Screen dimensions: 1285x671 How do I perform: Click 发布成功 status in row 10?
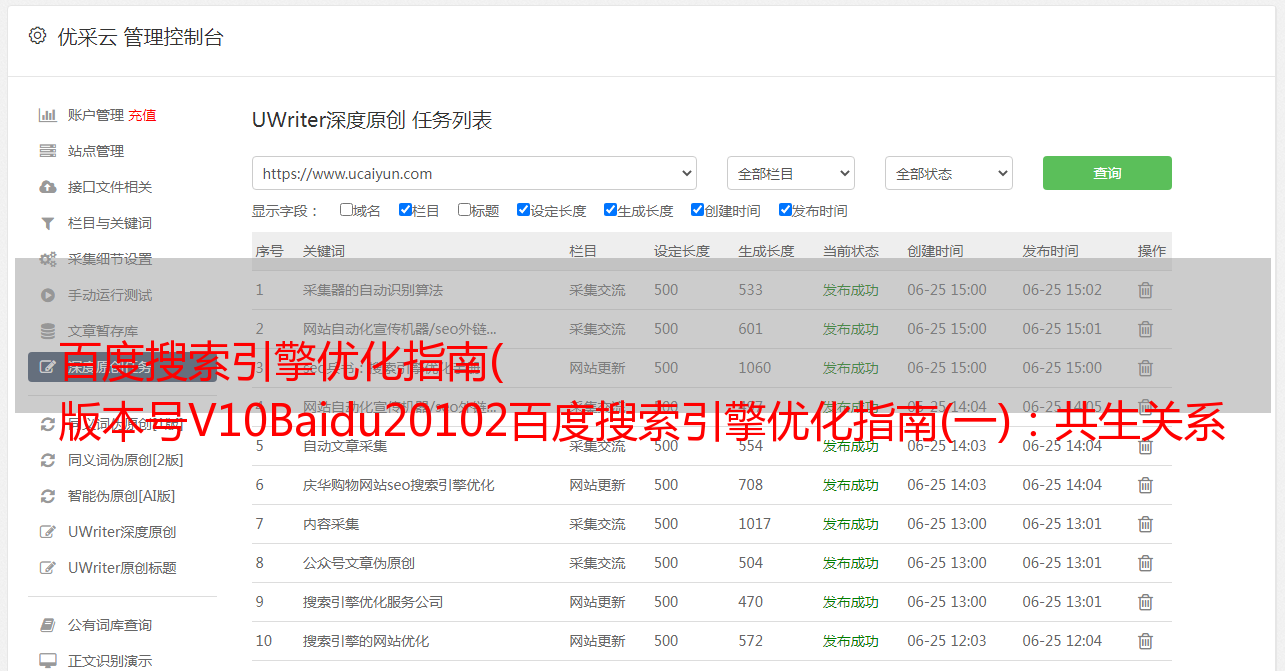tap(851, 641)
